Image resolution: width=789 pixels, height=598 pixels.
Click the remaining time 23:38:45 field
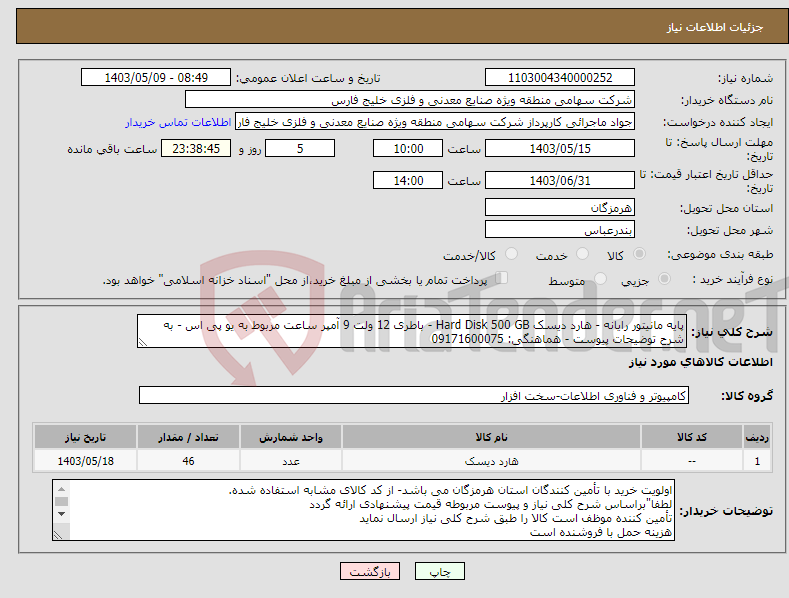[x=196, y=148]
